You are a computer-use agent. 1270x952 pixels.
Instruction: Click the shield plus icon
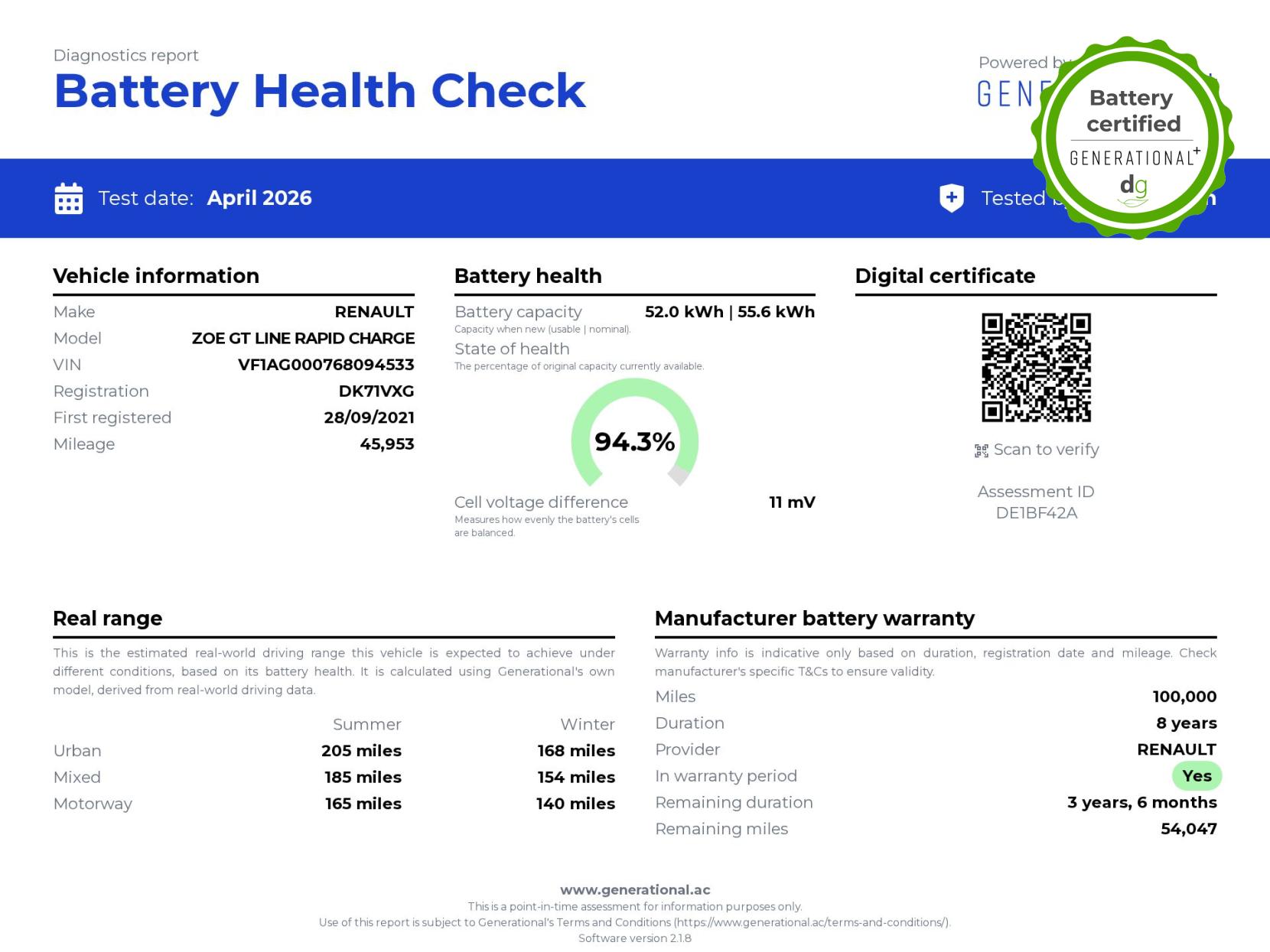click(951, 198)
